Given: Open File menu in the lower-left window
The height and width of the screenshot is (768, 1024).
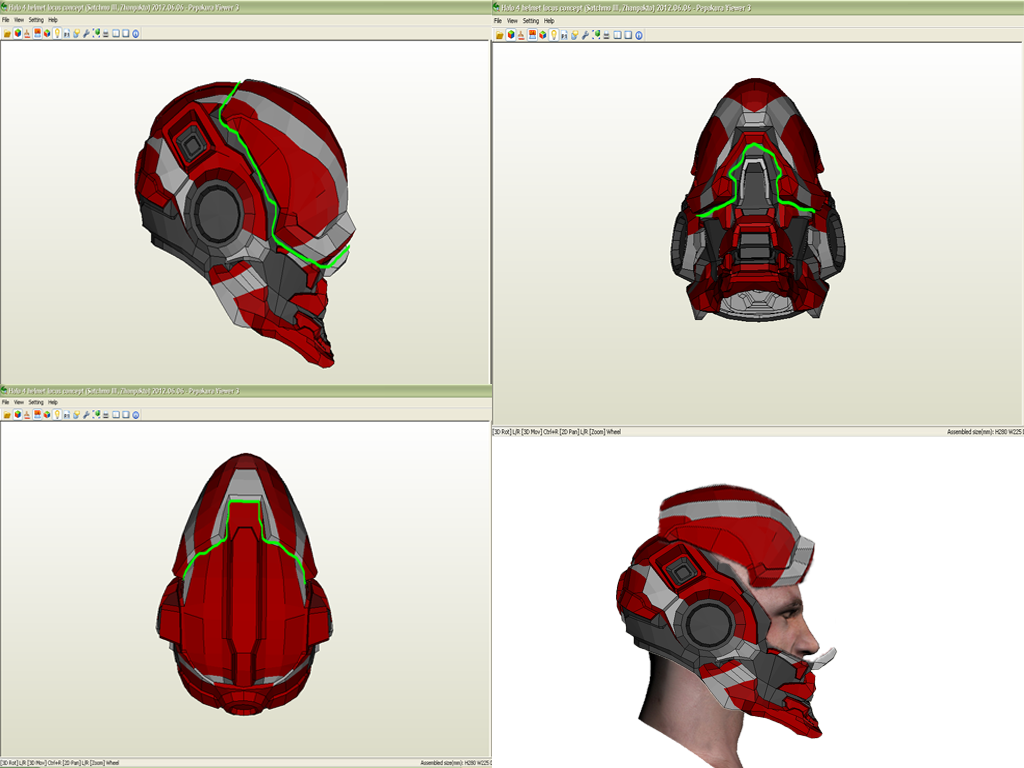Looking at the screenshot, I should [x=6, y=402].
